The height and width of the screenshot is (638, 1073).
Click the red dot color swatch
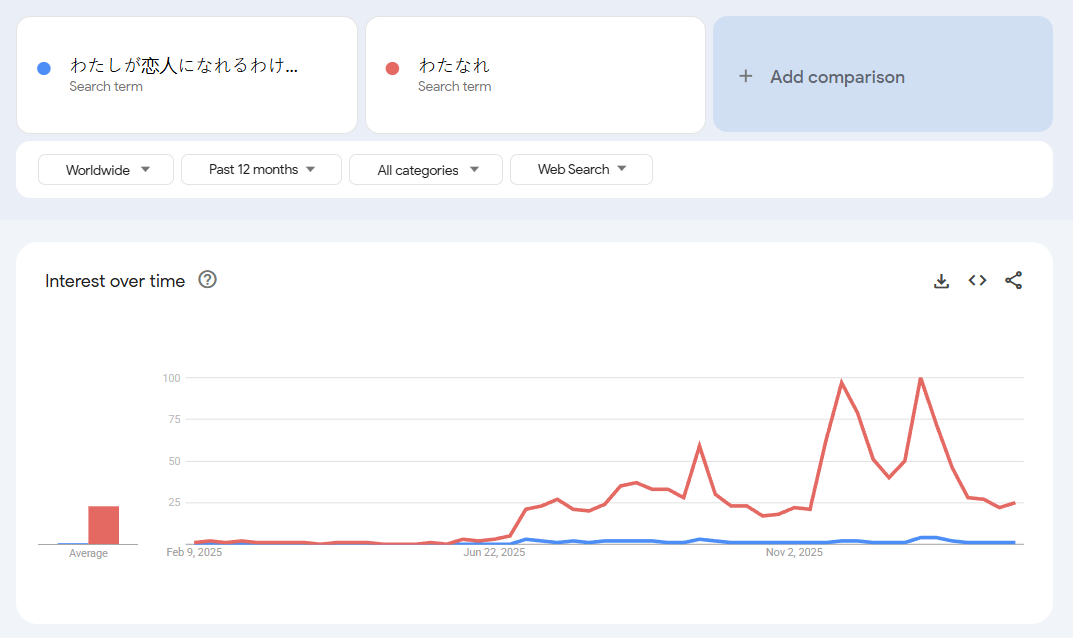coord(392,68)
